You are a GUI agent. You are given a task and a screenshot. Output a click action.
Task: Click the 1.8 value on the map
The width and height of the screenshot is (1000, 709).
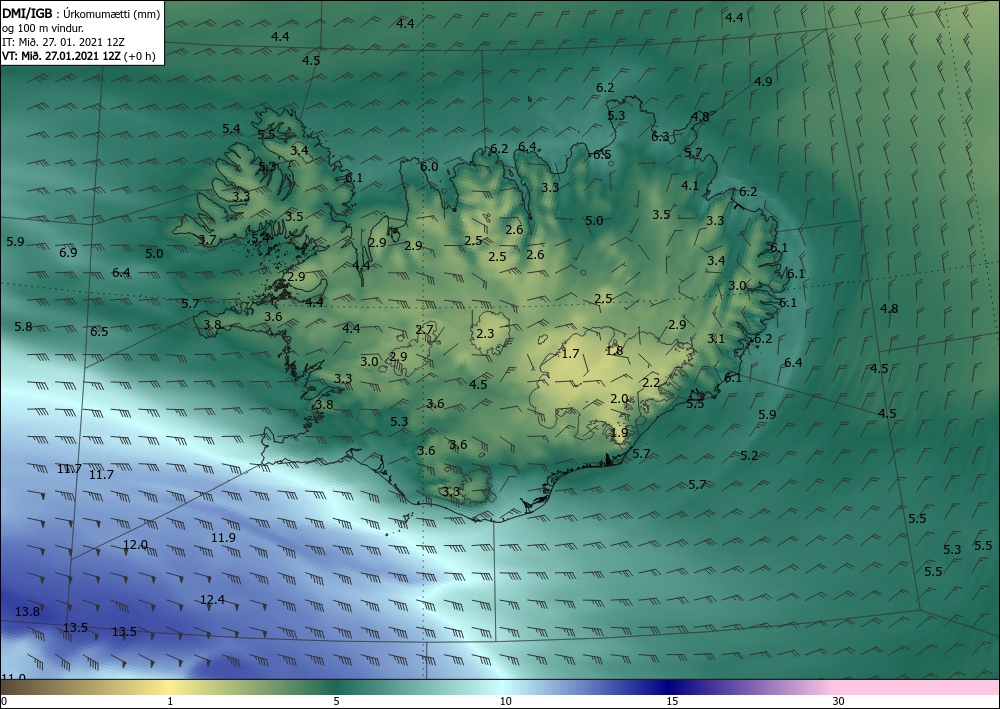tap(614, 351)
